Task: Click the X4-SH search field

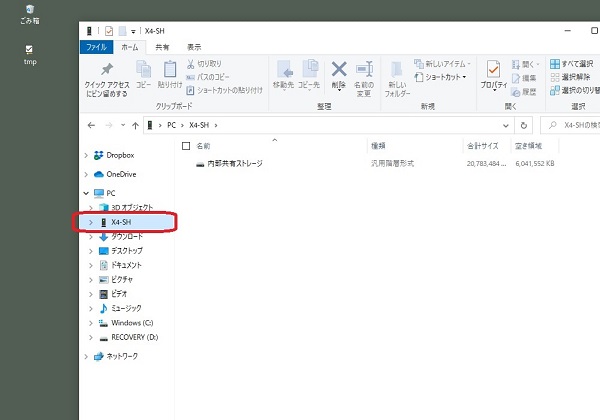Action: click(570, 125)
